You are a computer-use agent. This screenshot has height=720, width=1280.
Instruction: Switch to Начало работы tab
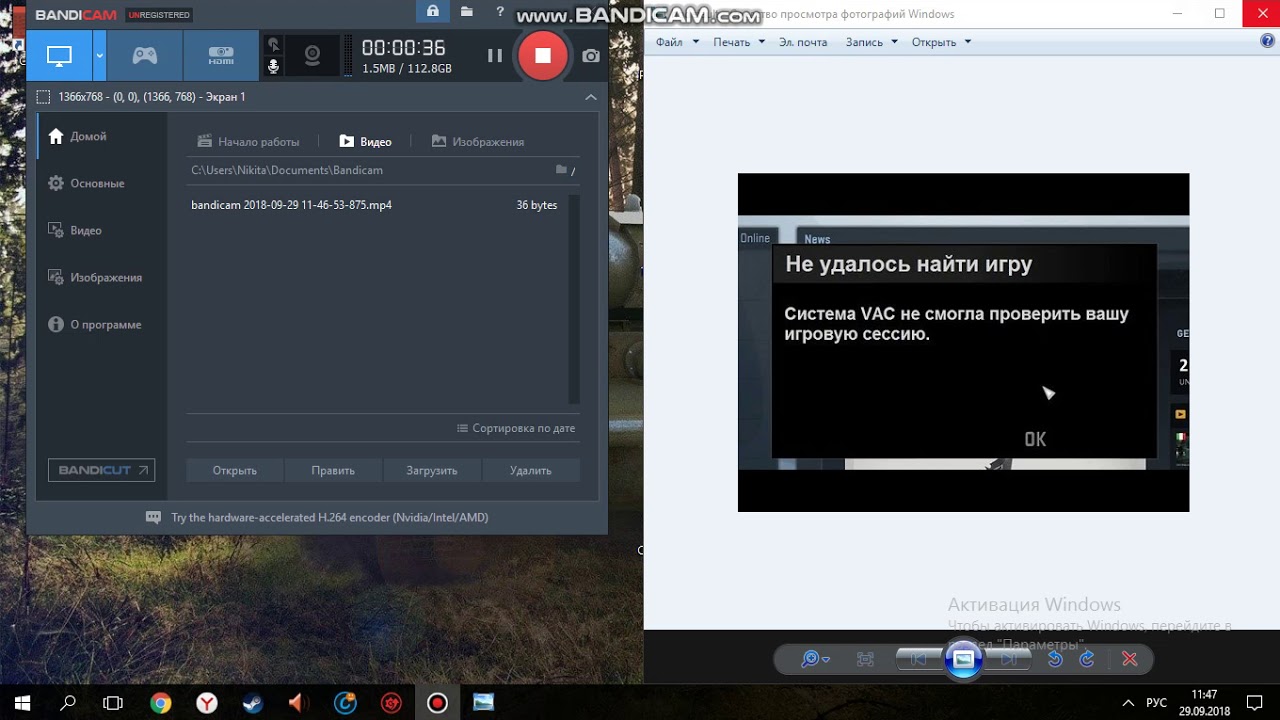249,142
